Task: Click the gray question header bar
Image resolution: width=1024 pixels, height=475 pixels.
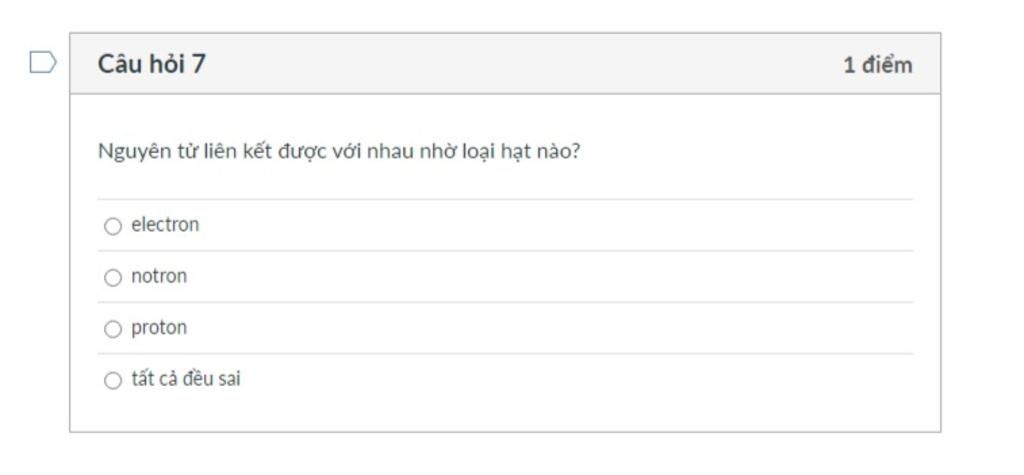Action: pos(505,63)
